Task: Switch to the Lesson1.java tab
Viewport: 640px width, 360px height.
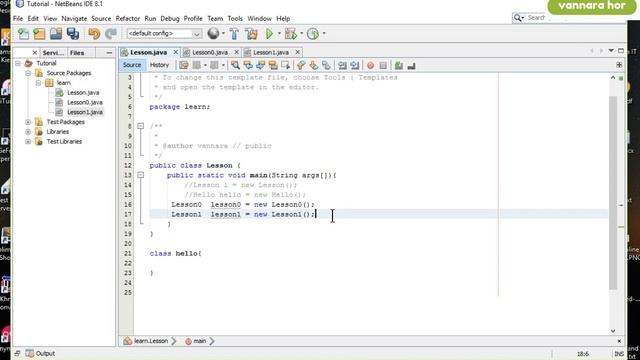Action: click(271, 52)
